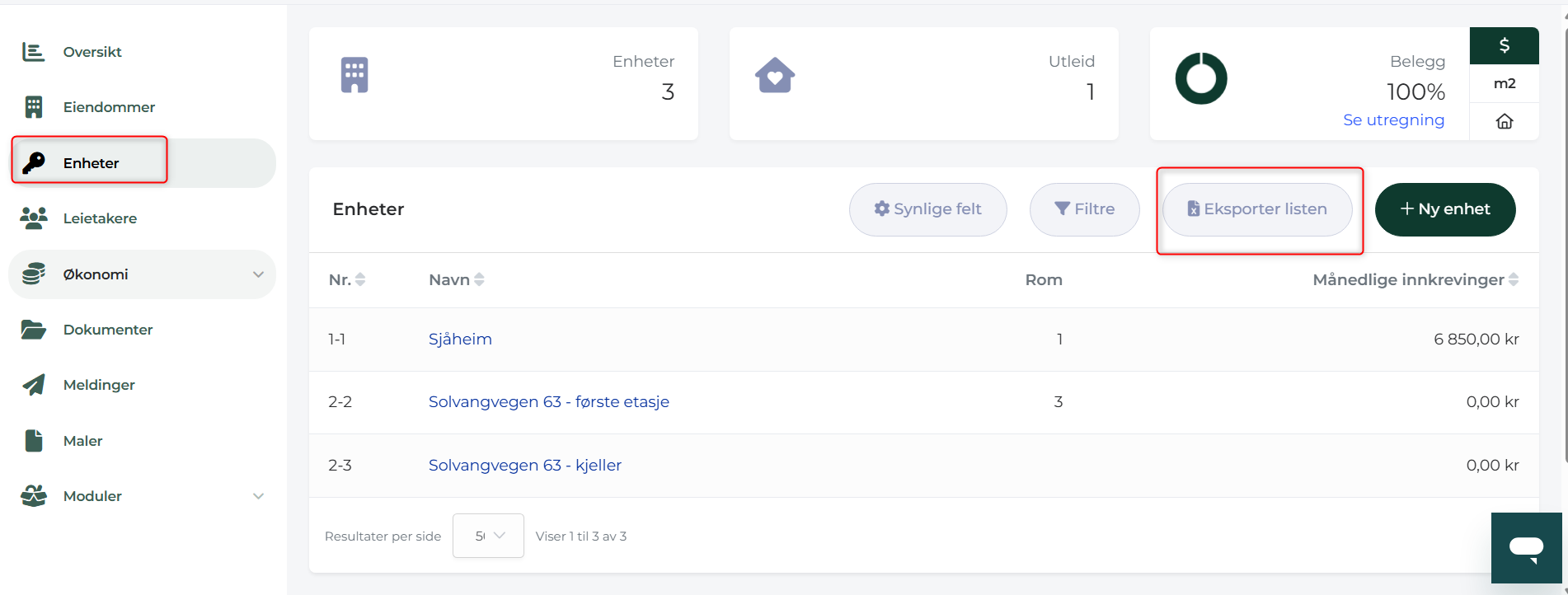
Task: Open Solvangvegen 63 - kjeller unit
Action: click(525, 465)
